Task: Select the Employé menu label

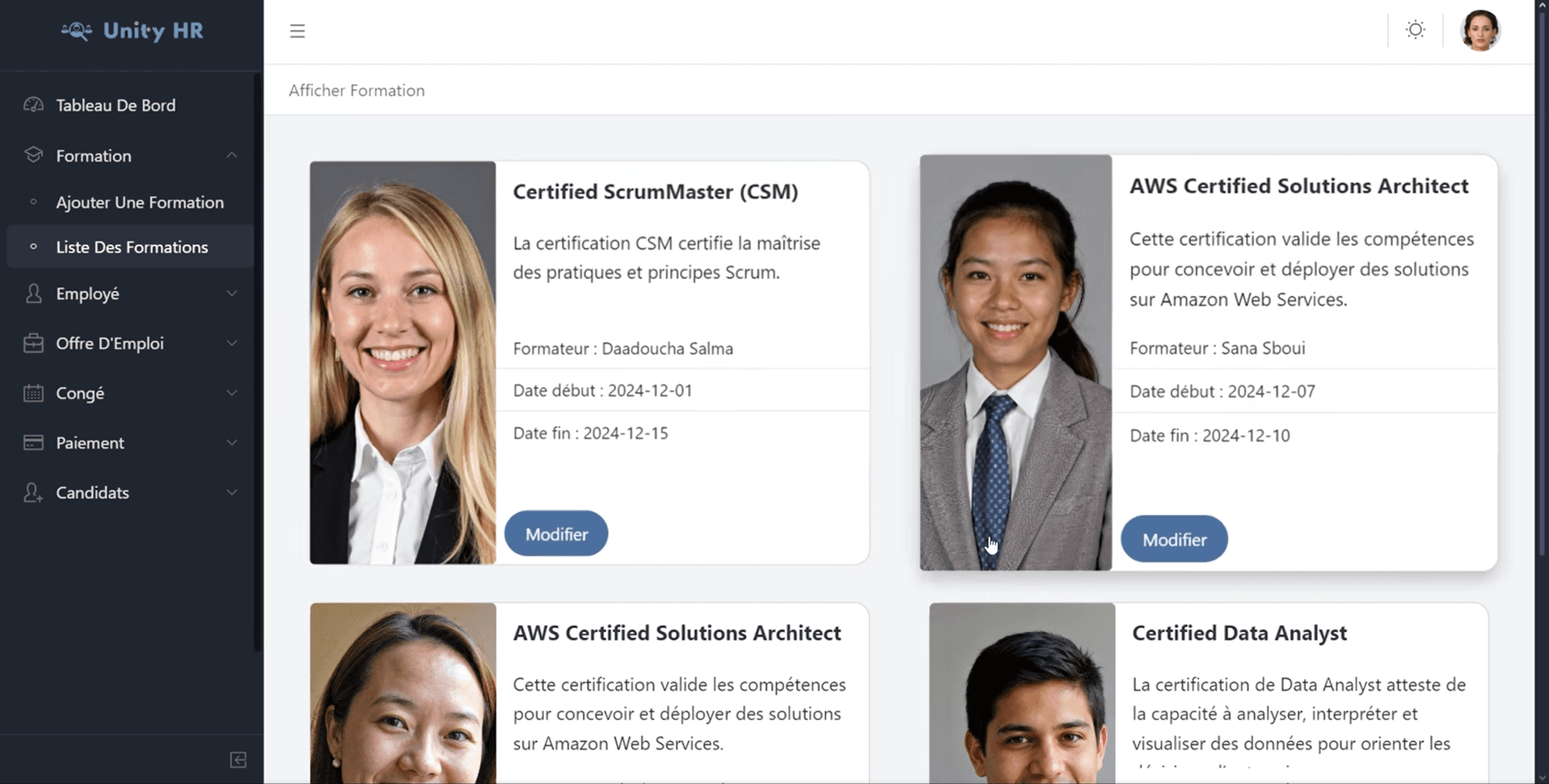Action: (x=87, y=293)
